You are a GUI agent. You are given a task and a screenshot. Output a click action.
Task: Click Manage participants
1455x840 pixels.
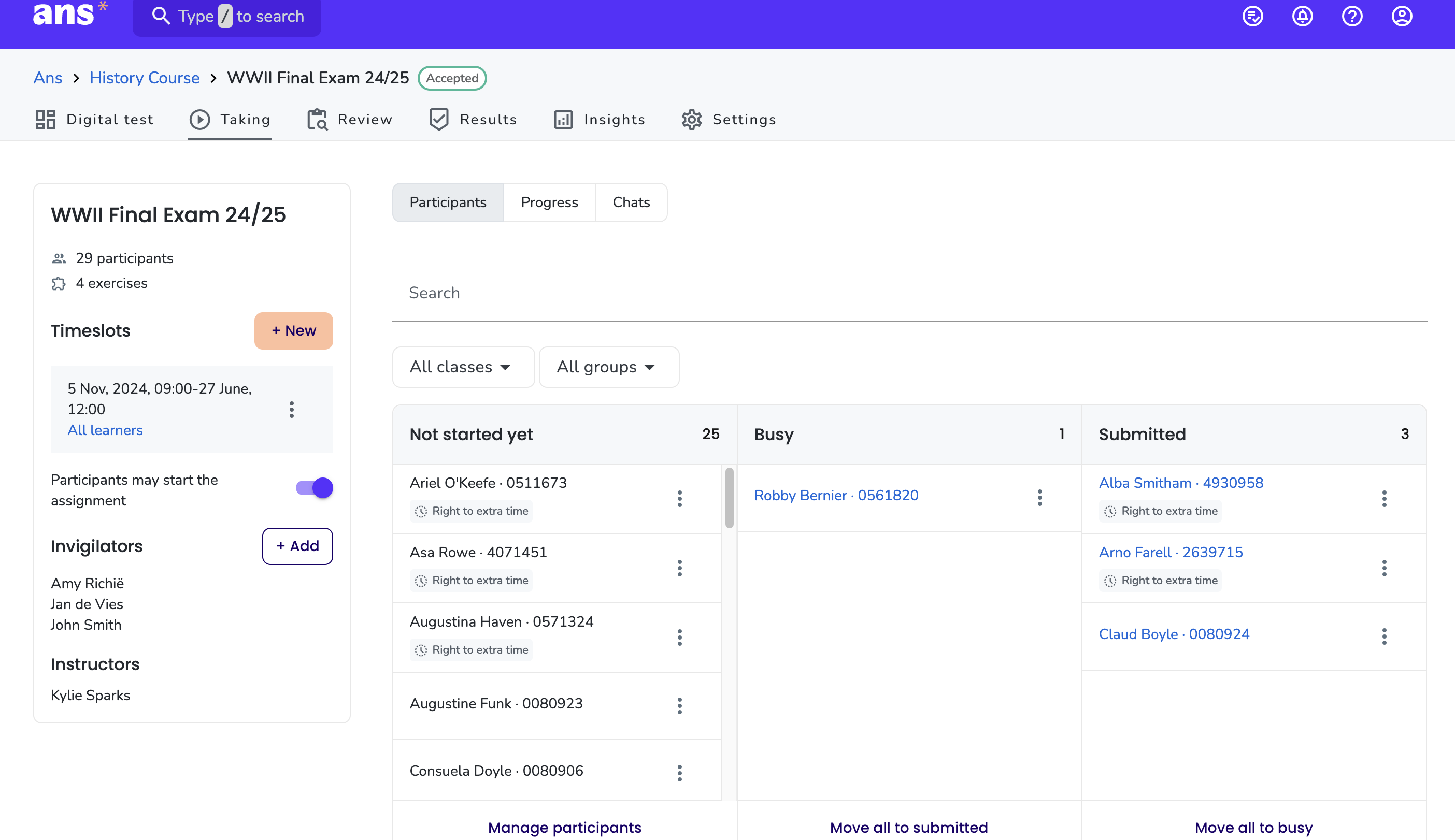(564, 827)
